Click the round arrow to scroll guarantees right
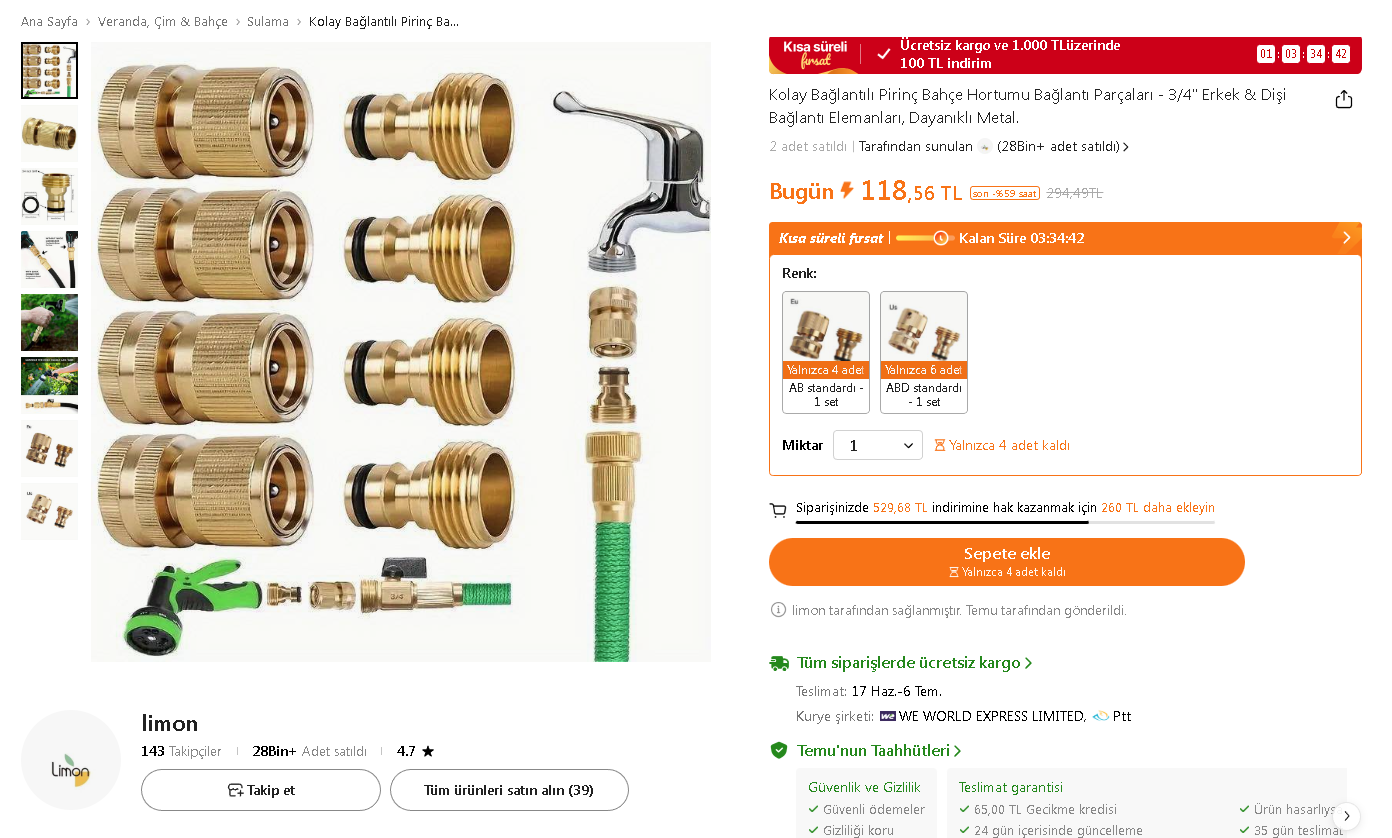1392x838 pixels. coord(1347,815)
